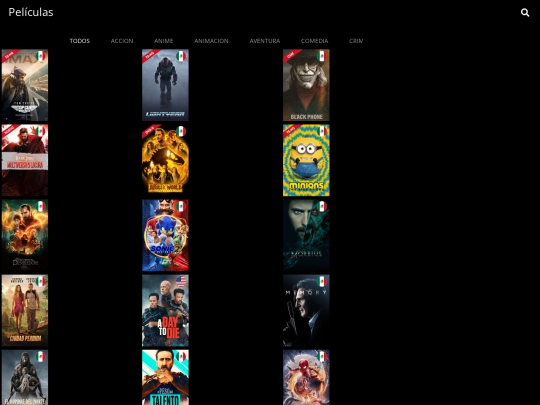Click the Mexico flag on Ciudad Perdida poster
This screenshot has height=405, width=540.
pos(41,281)
